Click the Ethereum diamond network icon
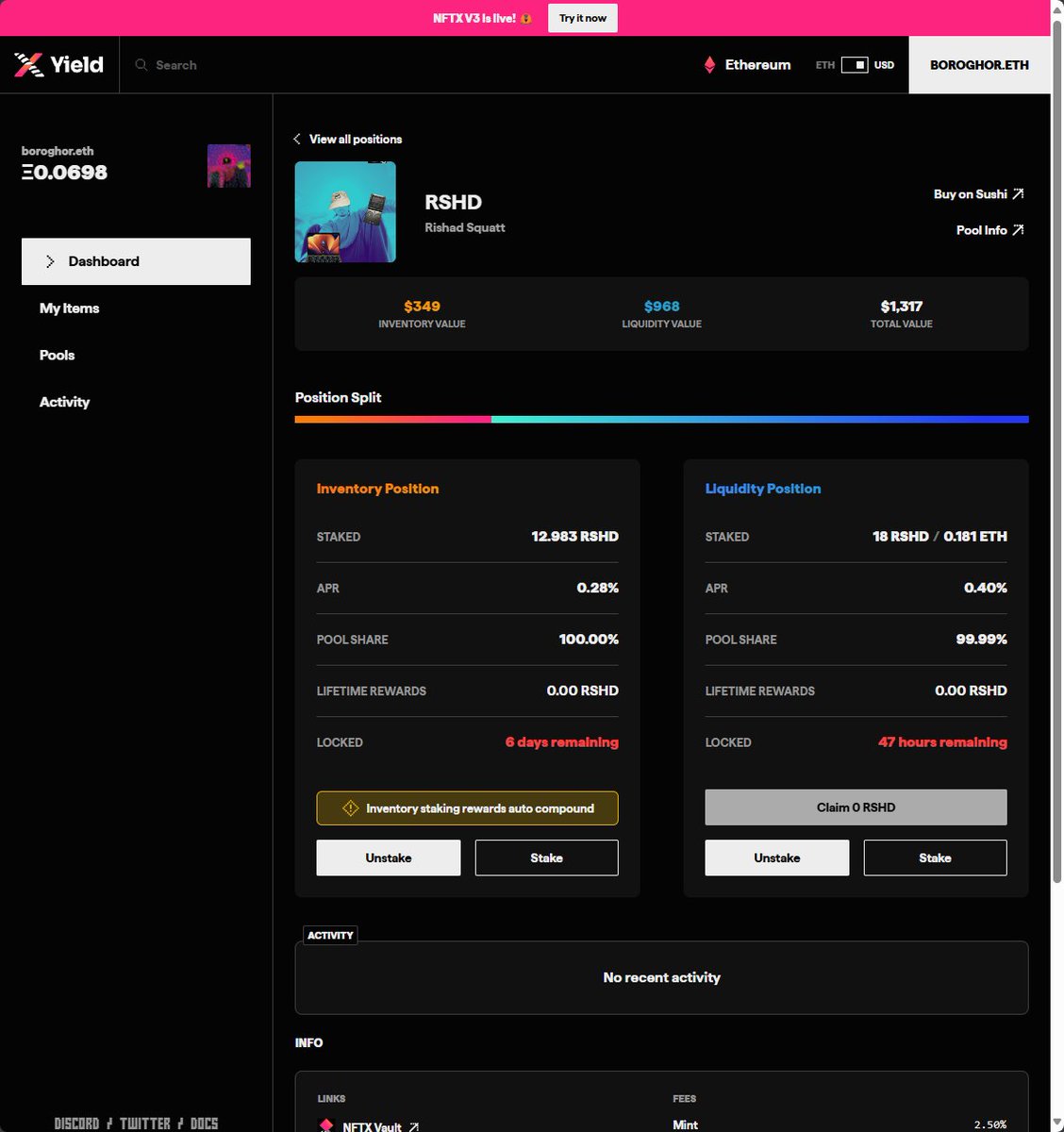 (x=709, y=65)
